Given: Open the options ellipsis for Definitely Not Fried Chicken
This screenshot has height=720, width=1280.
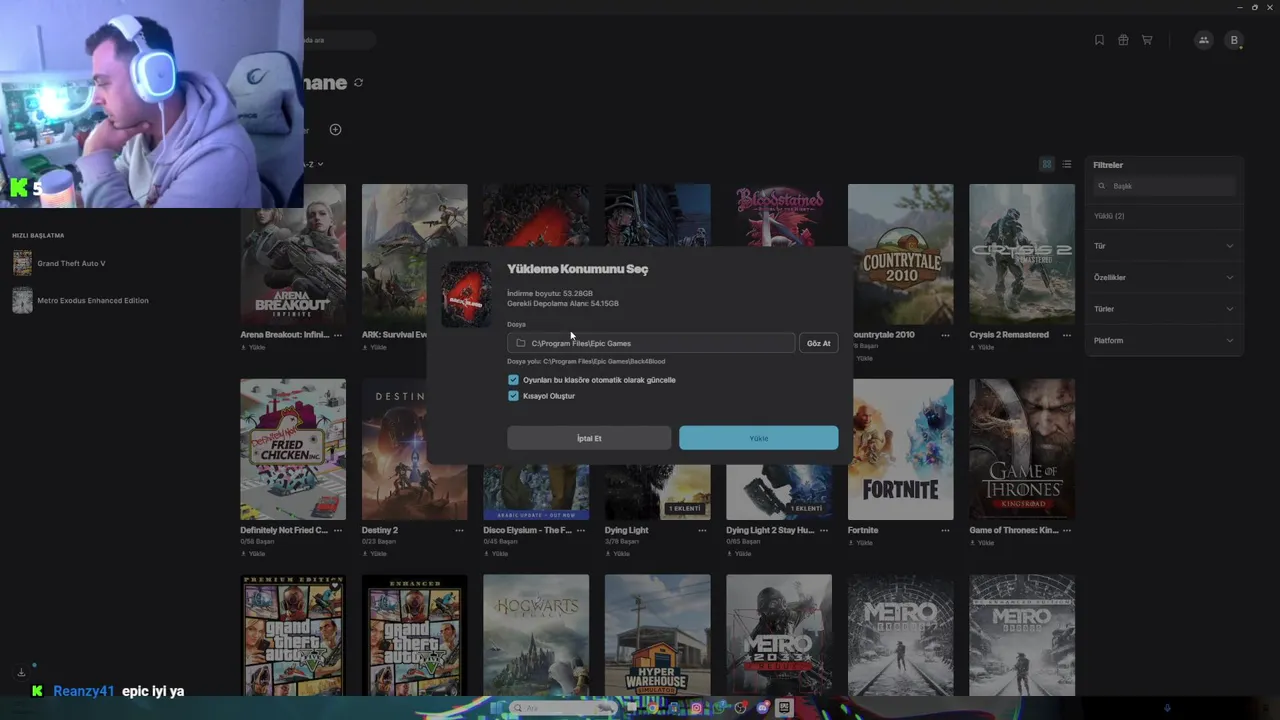Looking at the screenshot, I should coord(338,530).
